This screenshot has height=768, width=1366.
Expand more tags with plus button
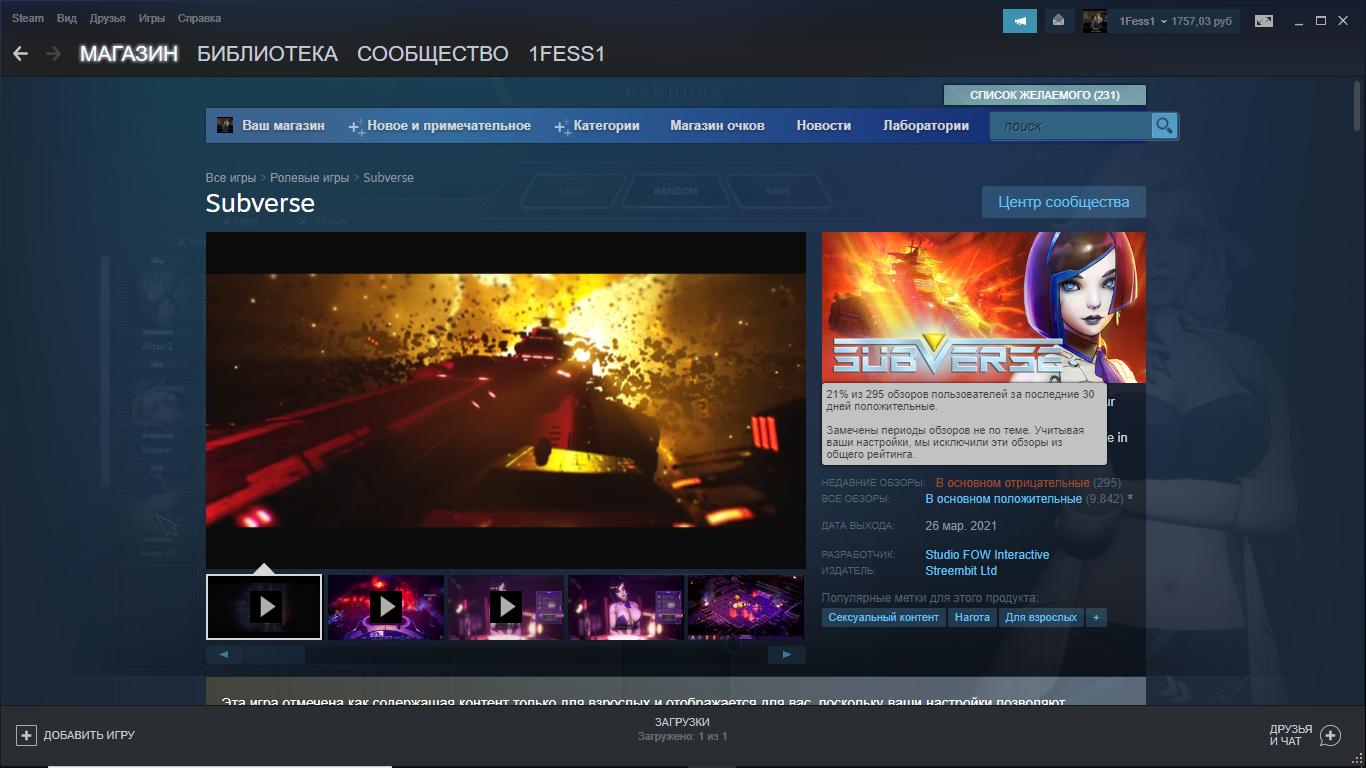(1096, 618)
